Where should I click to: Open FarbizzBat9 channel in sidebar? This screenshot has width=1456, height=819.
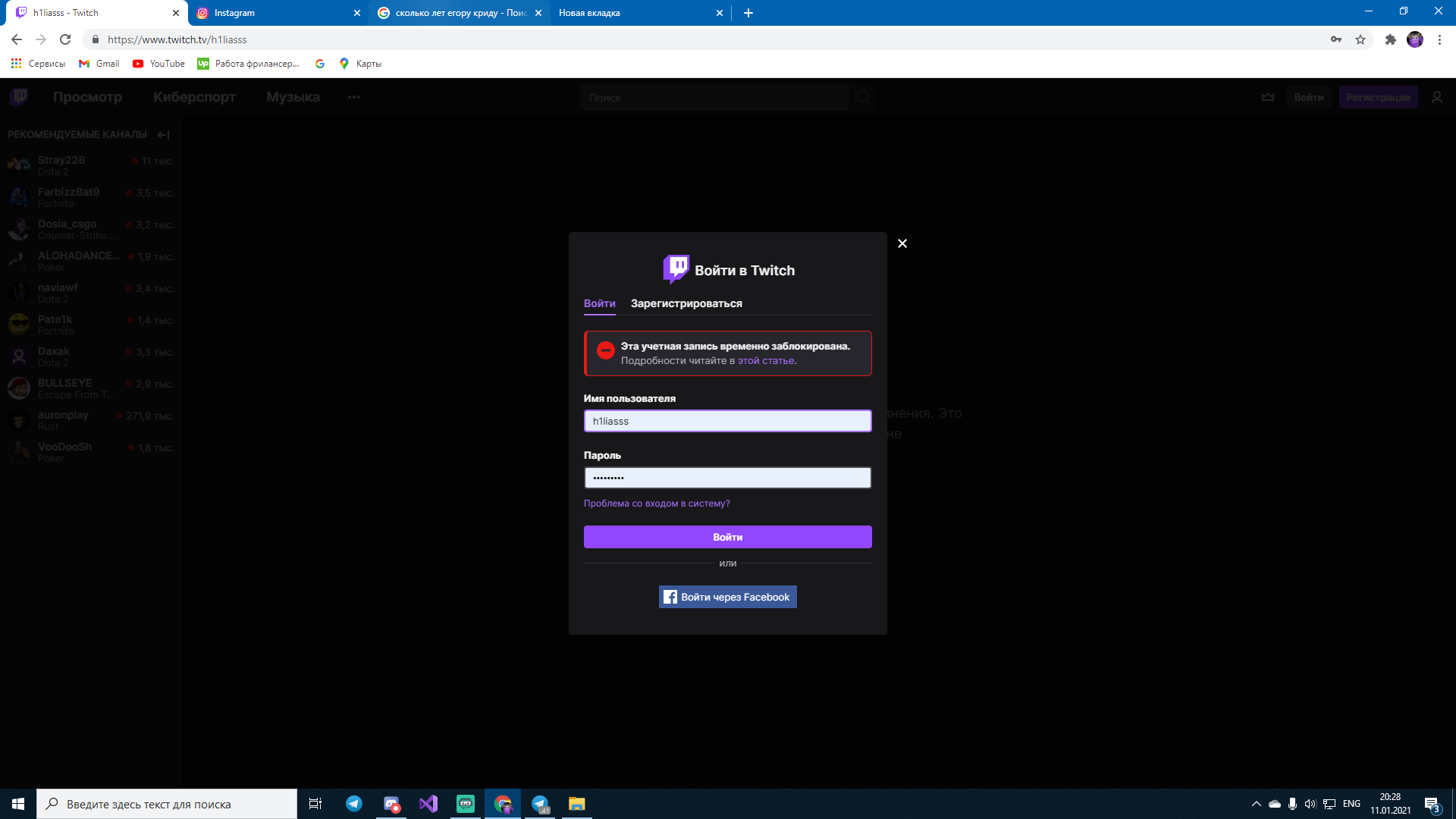(x=91, y=197)
